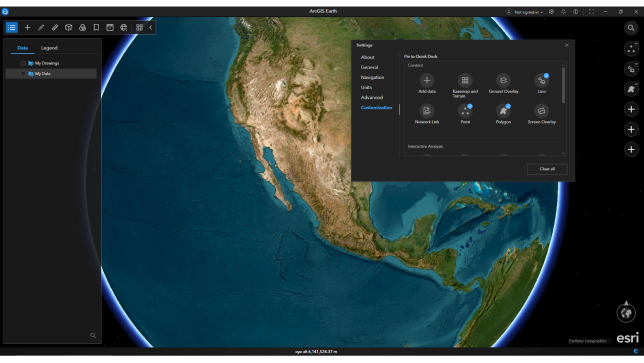644x363 pixels.
Task: Click the Content section label in Settings
Action: pos(415,65)
